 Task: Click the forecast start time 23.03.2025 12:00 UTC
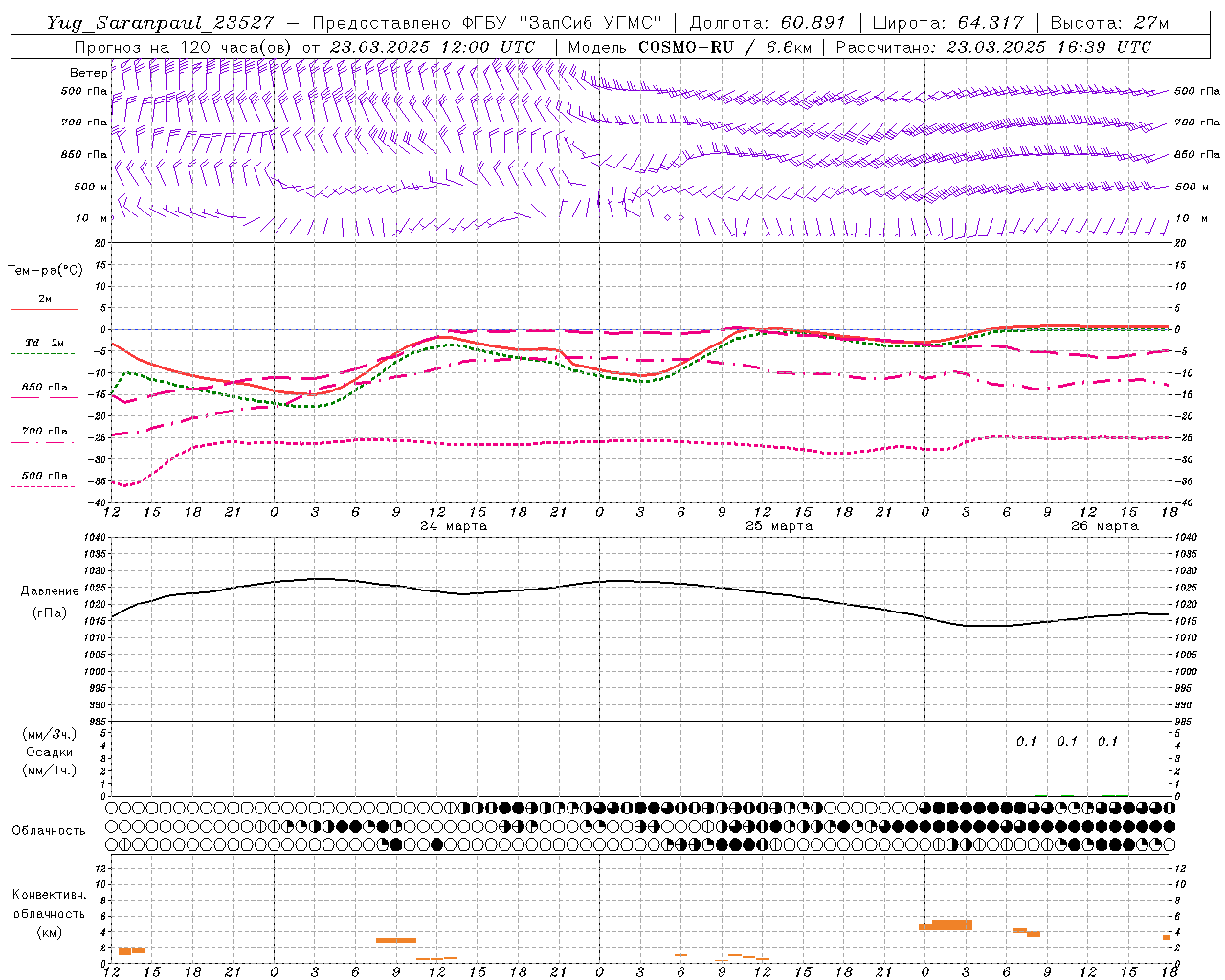pyautogui.click(x=433, y=47)
